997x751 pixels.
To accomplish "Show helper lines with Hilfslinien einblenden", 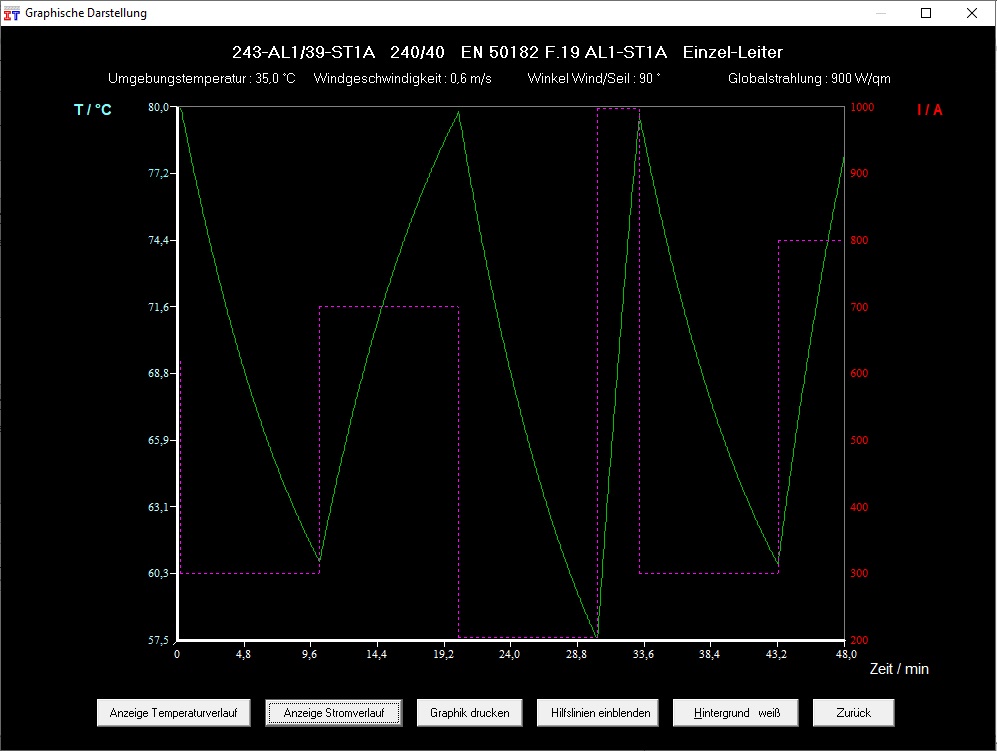I will click(x=596, y=712).
